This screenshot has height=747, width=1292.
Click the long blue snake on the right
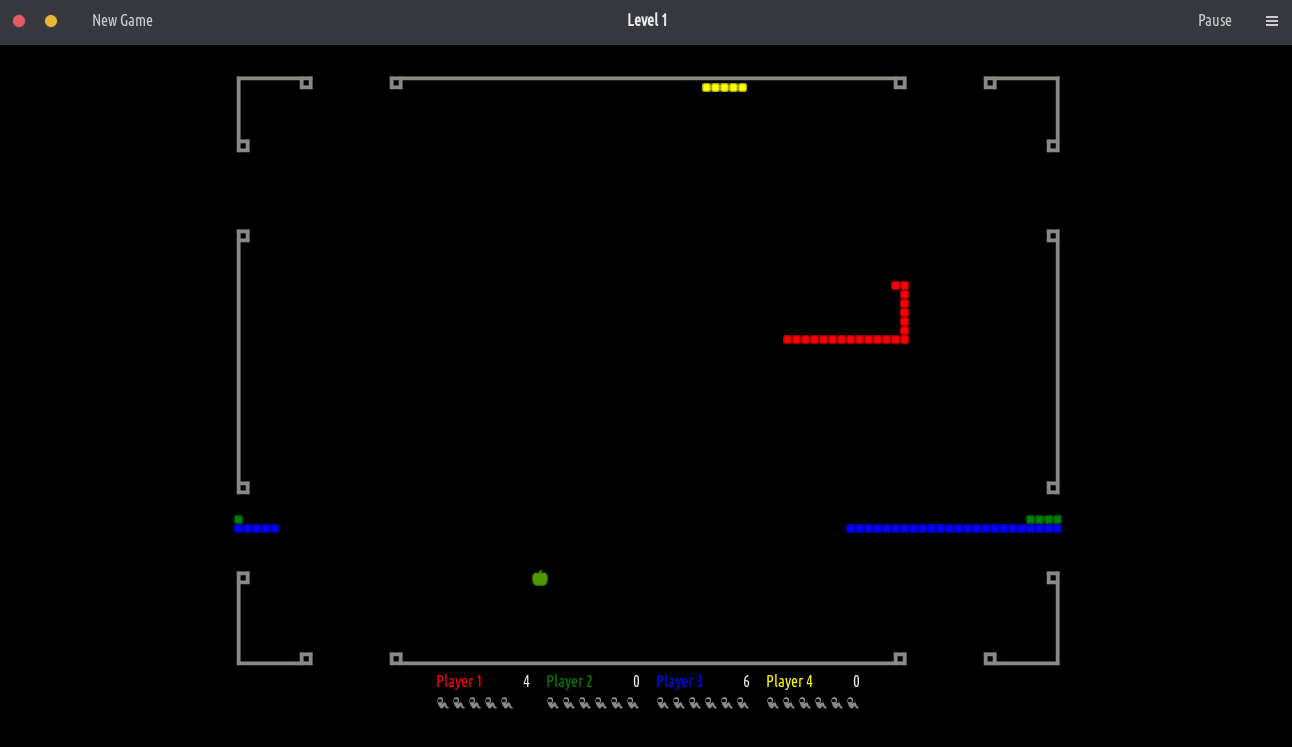tap(950, 528)
